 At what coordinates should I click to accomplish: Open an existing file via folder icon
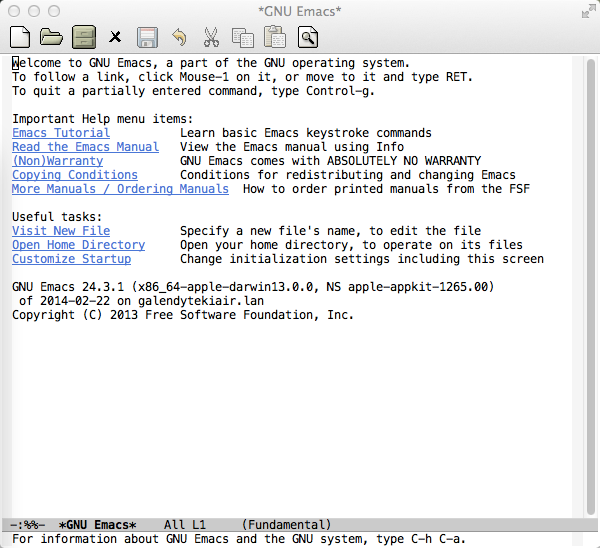[x=51, y=38]
